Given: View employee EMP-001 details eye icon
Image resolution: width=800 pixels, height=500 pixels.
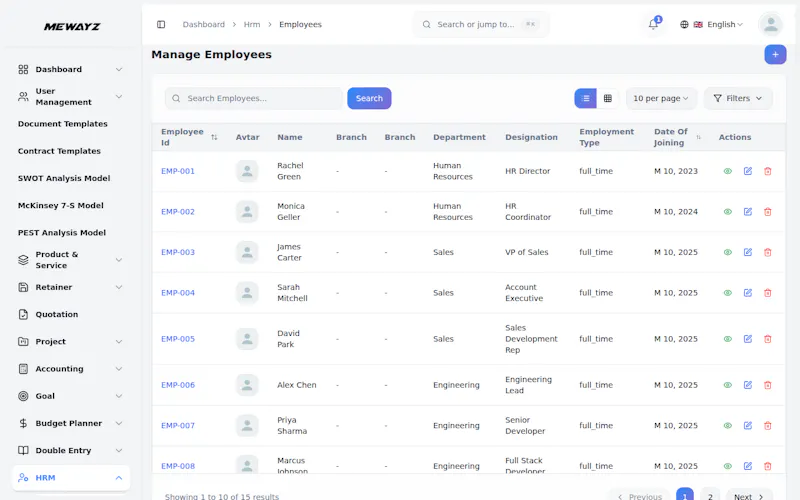Looking at the screenshot, I should (728, 171).
